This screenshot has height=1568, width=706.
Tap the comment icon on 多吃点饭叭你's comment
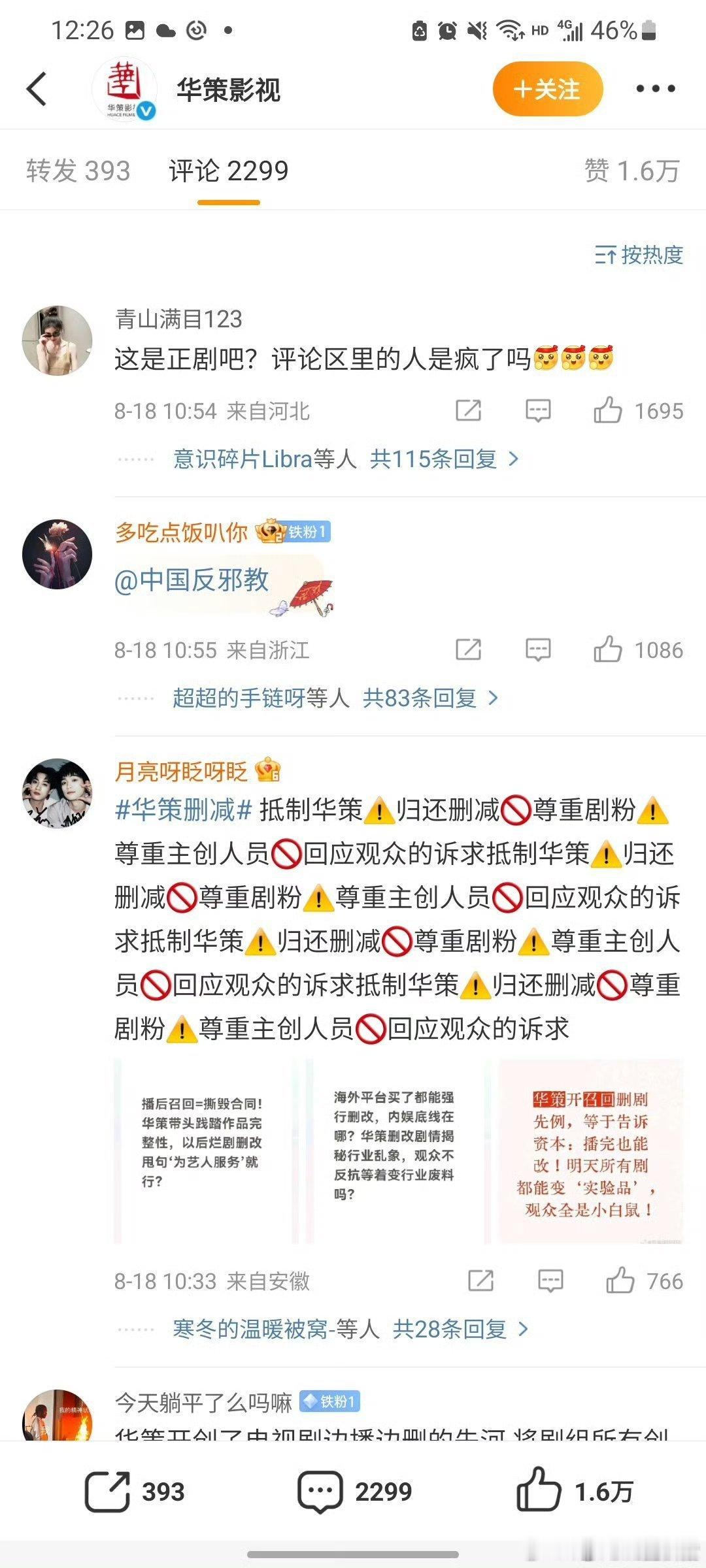click(x=538, y=649)
